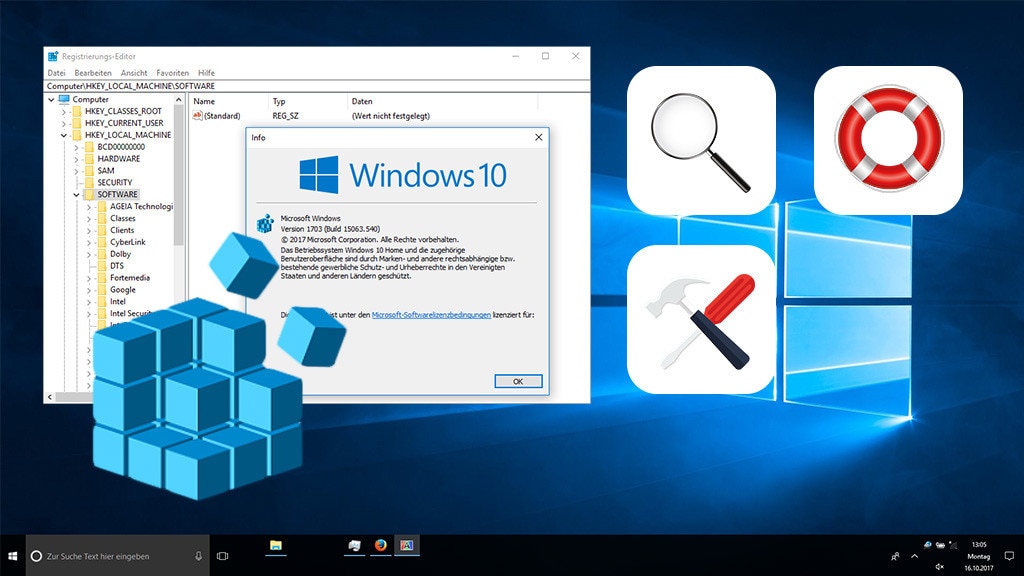Expand the Classes subkey

89,219
